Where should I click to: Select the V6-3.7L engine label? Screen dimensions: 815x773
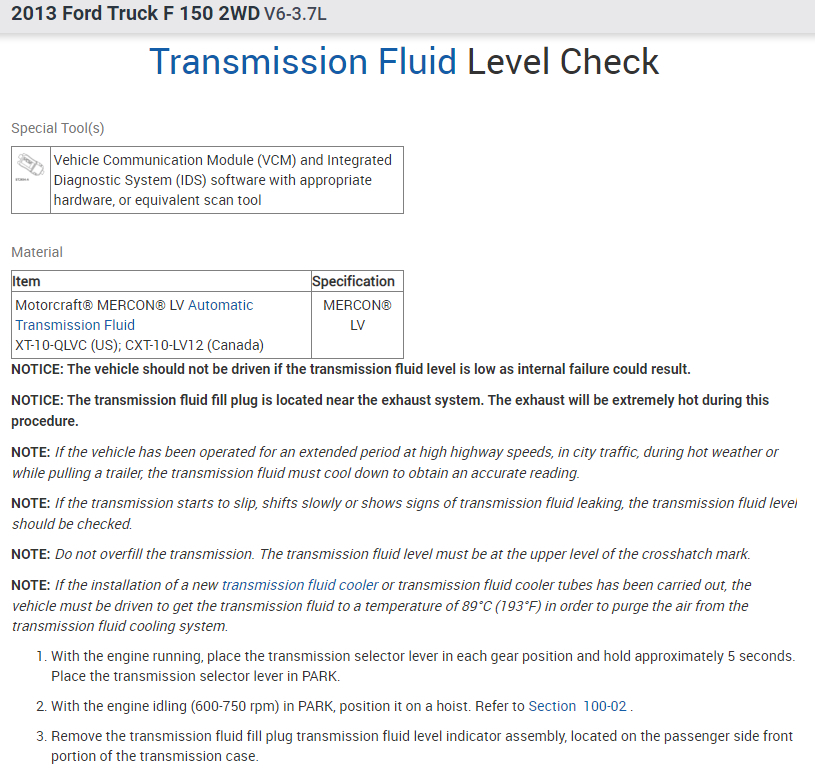coord(295,15)
